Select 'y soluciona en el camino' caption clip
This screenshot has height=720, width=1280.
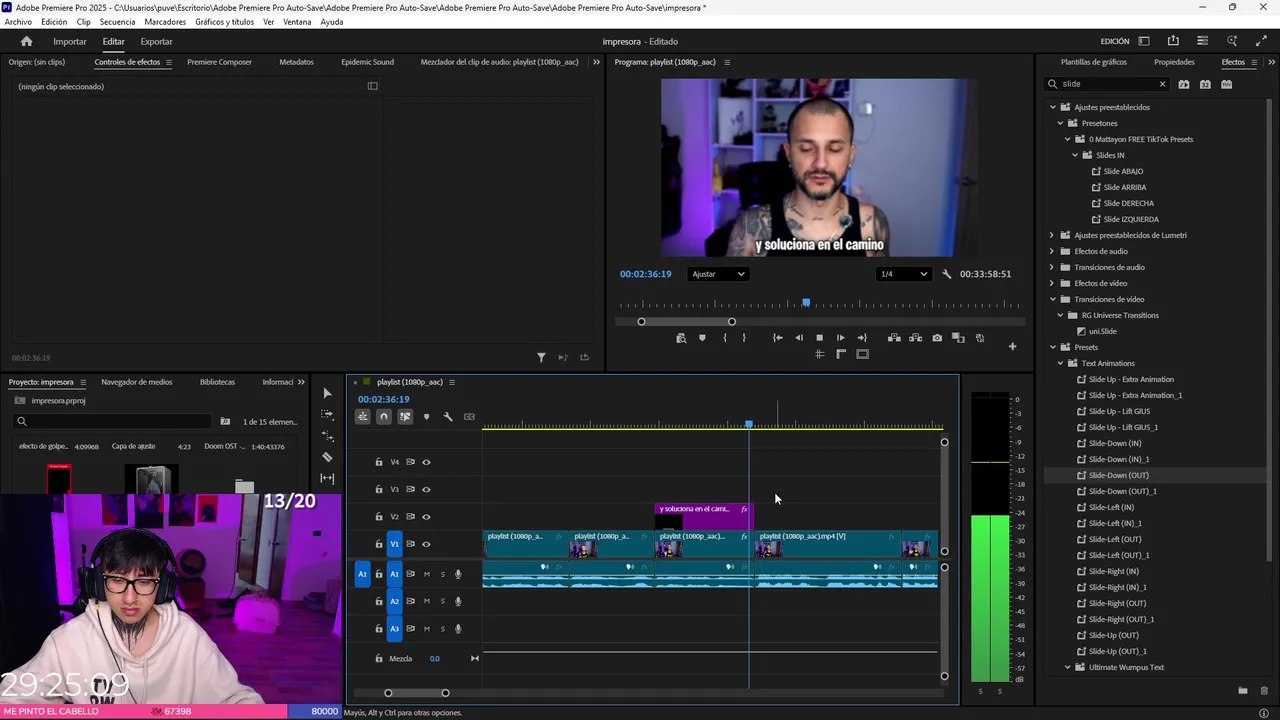coord(703,516)
